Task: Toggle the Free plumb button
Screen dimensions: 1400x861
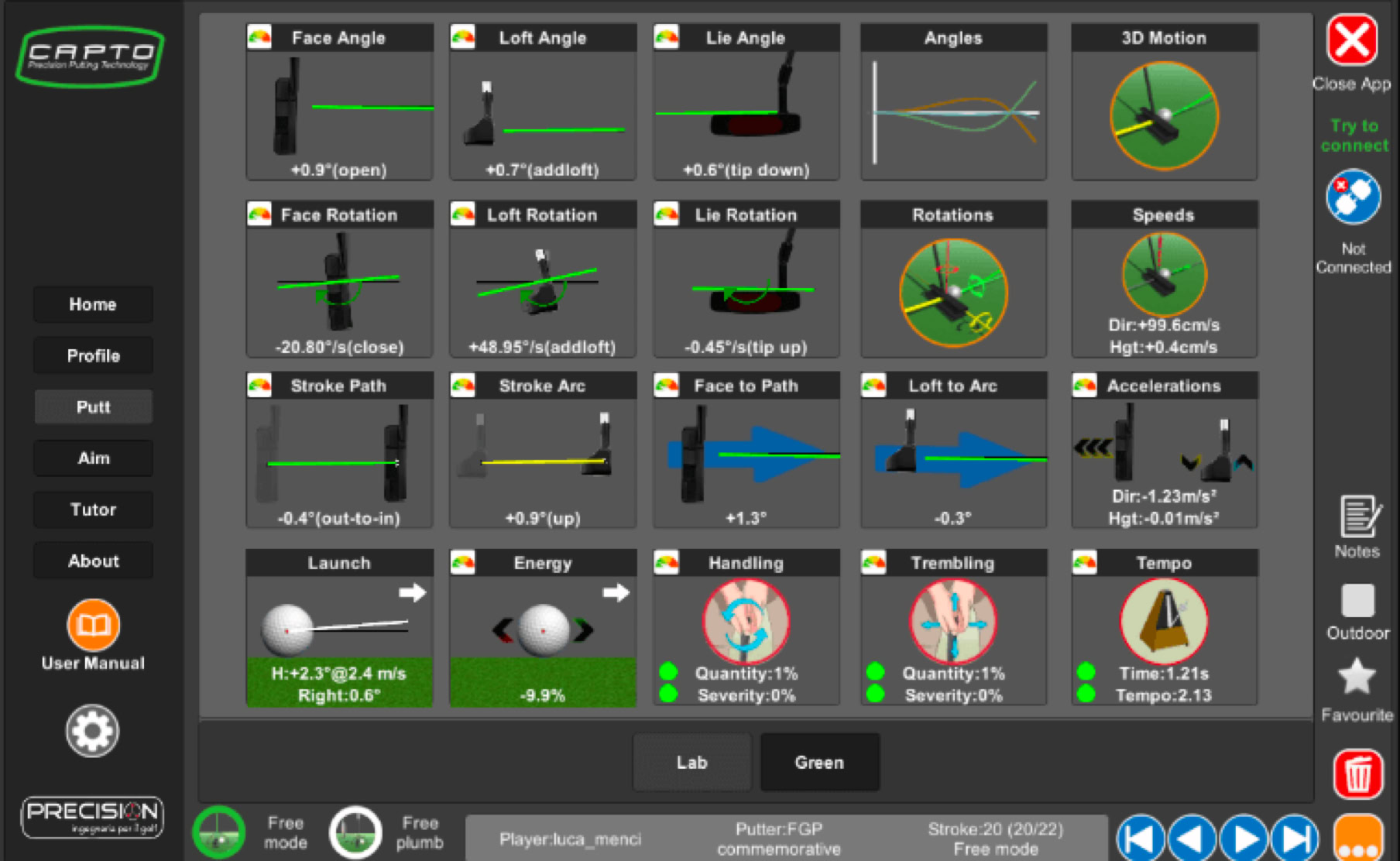Action: pos(355,832)
